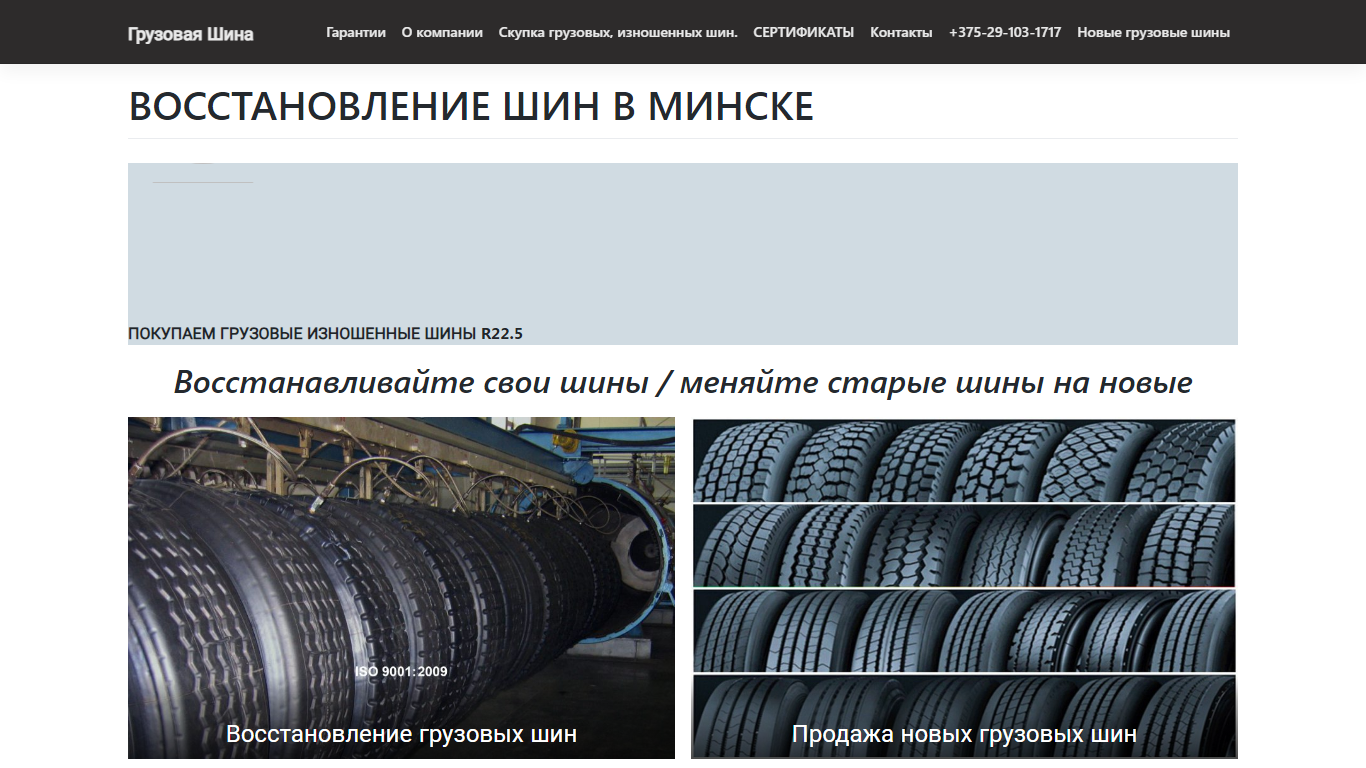Image resolution: width=1366 pixels, height=768 pixels.
Task: Open the Грузовая Шина home logo link
Action: point(190,34)
